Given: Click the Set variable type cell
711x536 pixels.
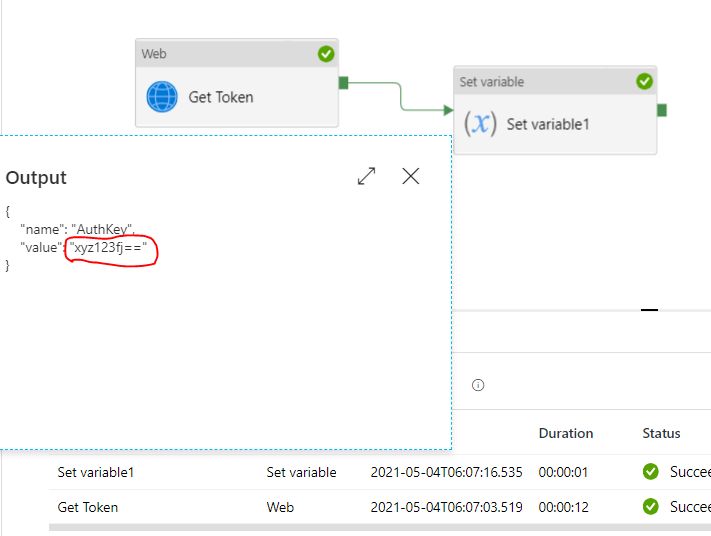Looking at the screenshot, I should point(301,472).
